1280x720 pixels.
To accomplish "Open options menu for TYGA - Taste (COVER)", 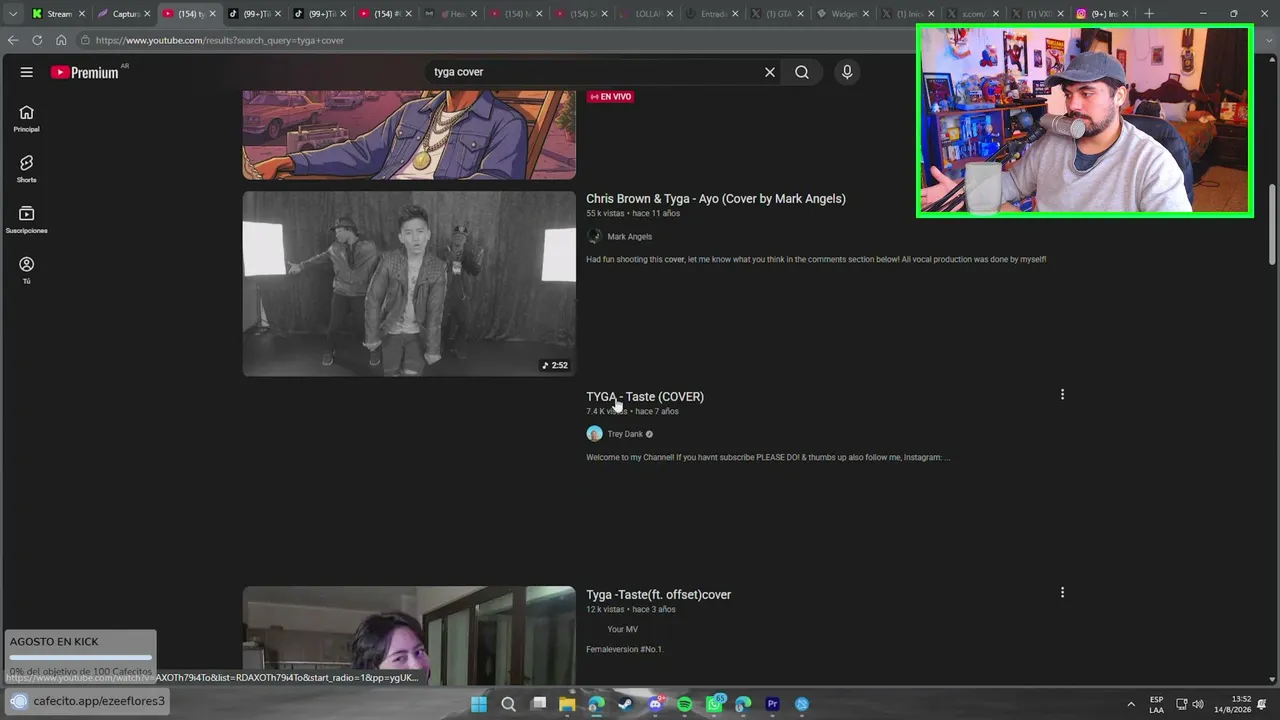I will point(1062,395).
